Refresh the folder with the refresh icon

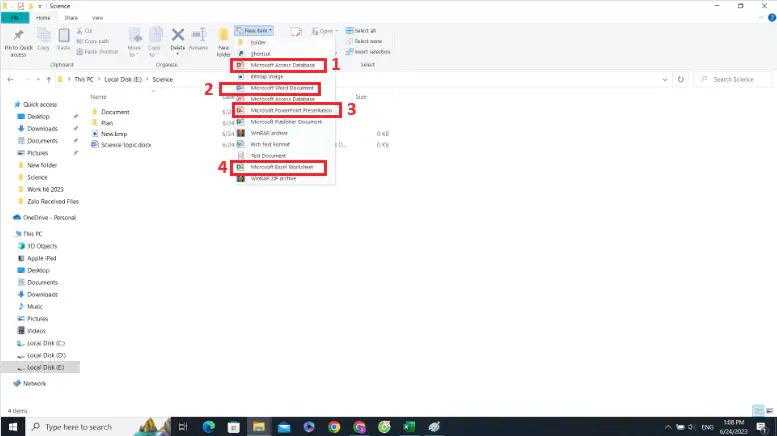click(680, 79)
